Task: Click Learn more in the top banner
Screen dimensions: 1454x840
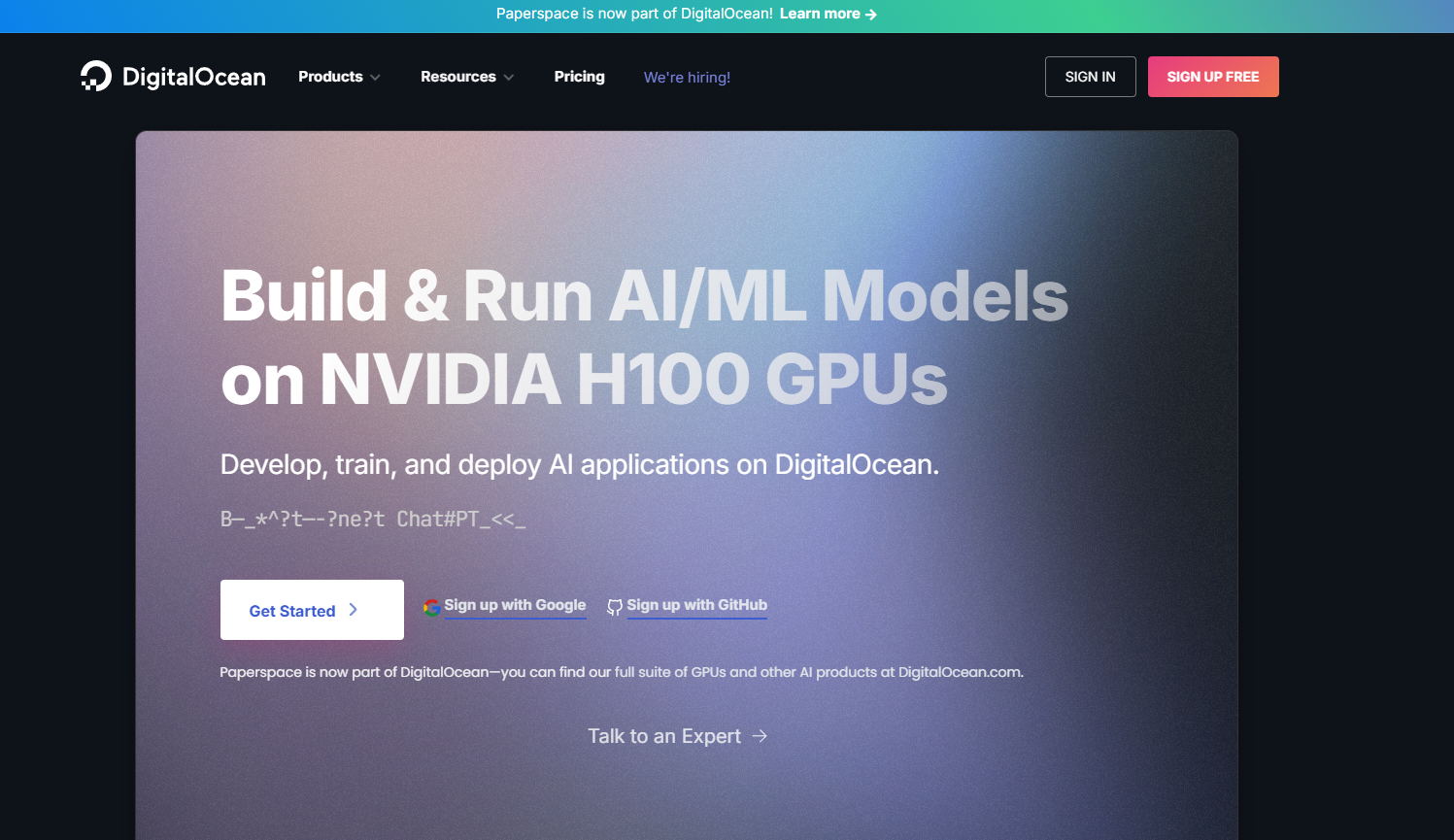Action: [819, 14]
